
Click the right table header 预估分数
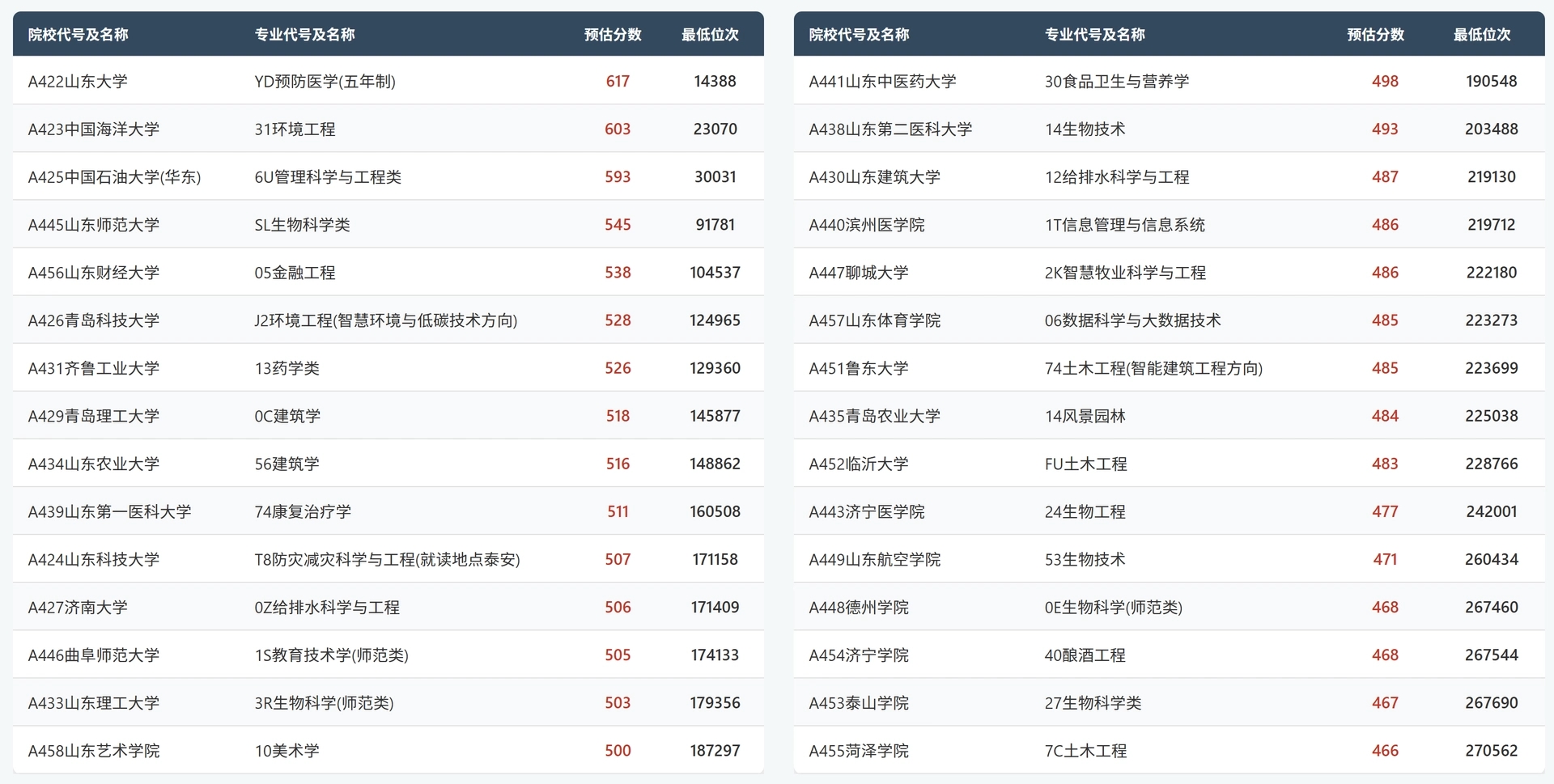coord(1375,35)
